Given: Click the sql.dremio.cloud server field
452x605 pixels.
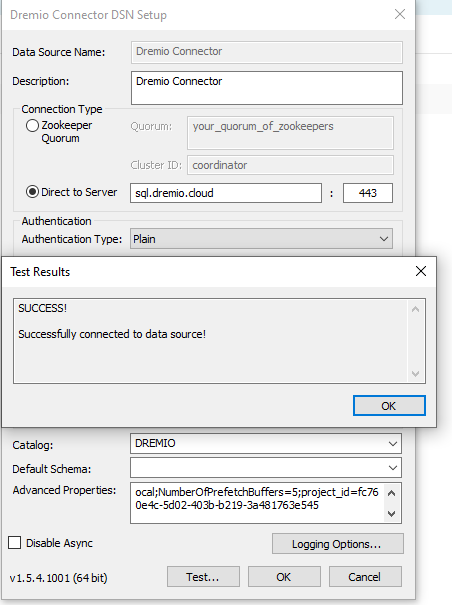Looking at the screenshot, I should [x=226, y=193].
